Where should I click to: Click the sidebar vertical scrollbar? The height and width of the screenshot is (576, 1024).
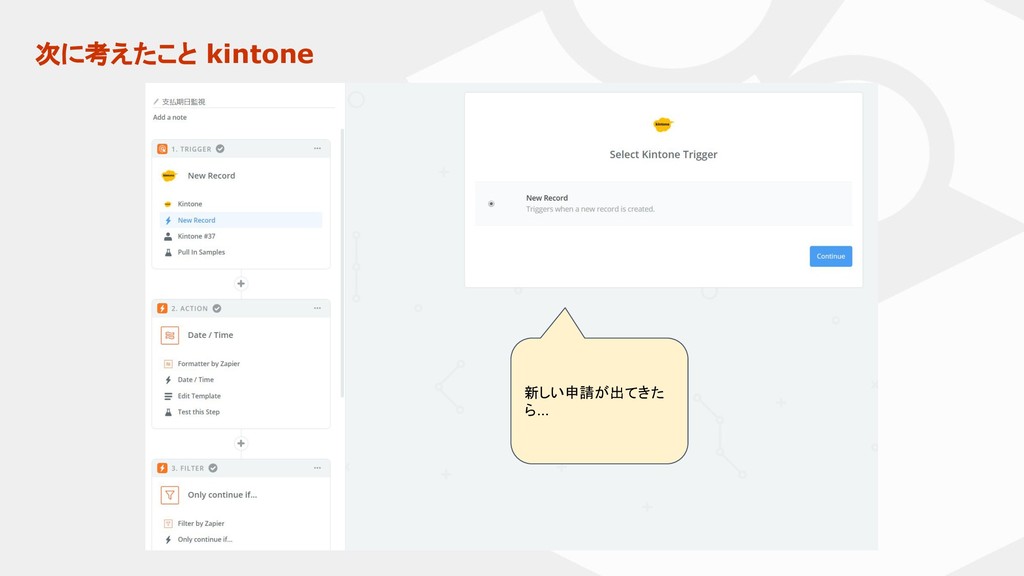[x=342, y=263]
